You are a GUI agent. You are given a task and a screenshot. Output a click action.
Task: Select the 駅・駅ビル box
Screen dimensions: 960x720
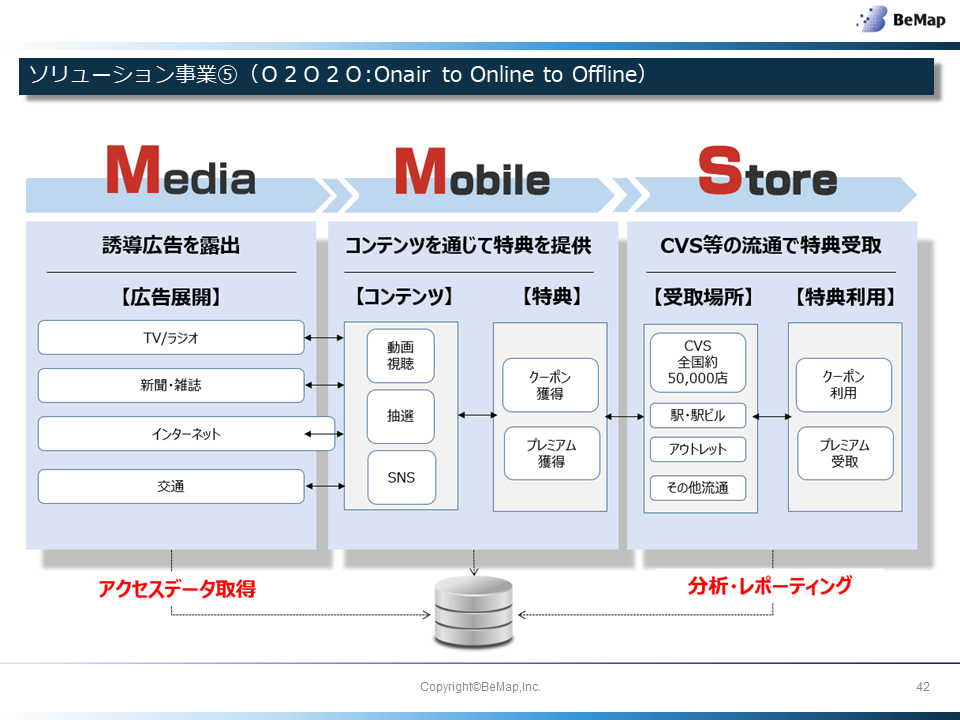[x=697, y=415]
